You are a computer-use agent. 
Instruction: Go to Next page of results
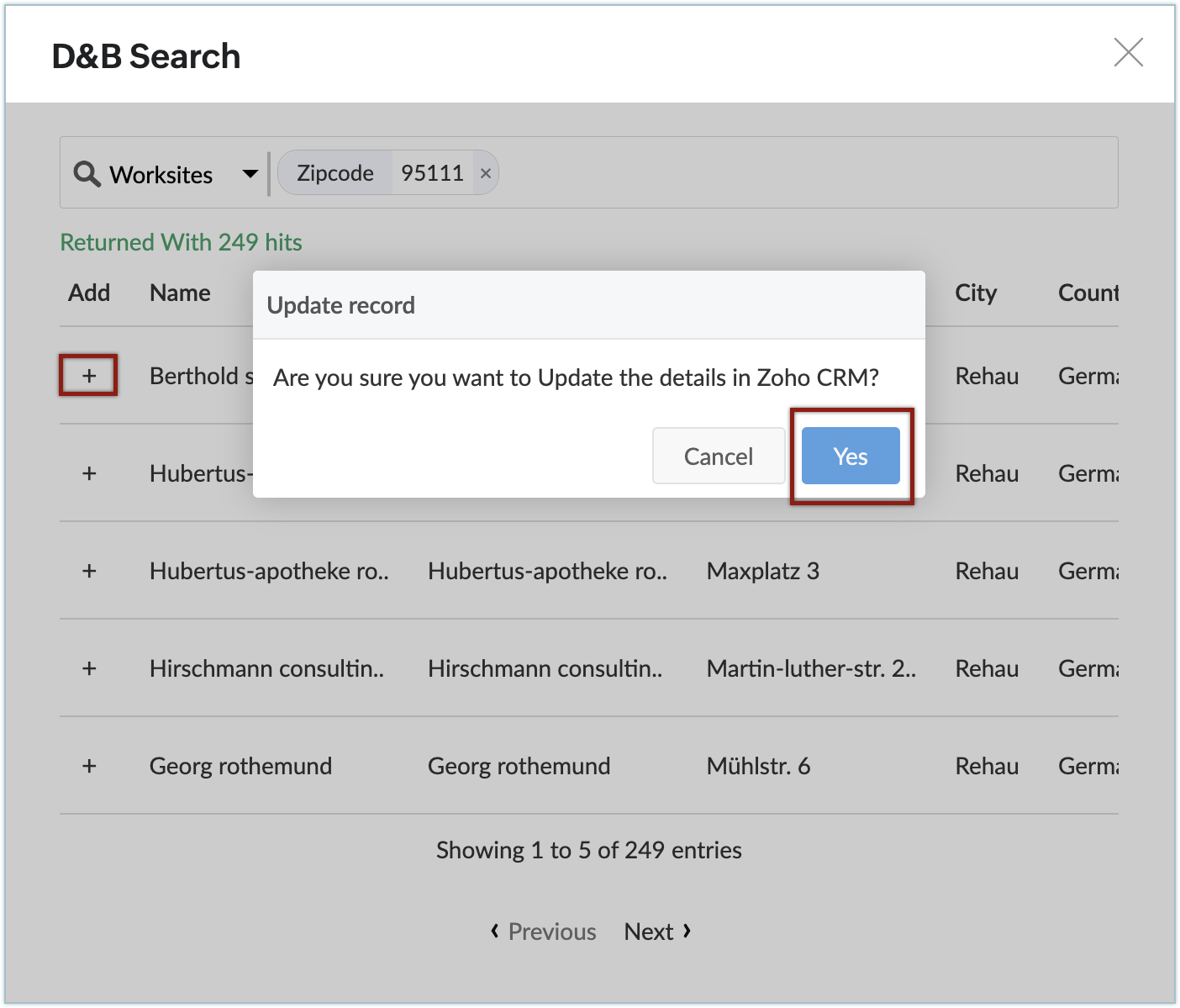point(657,931)
